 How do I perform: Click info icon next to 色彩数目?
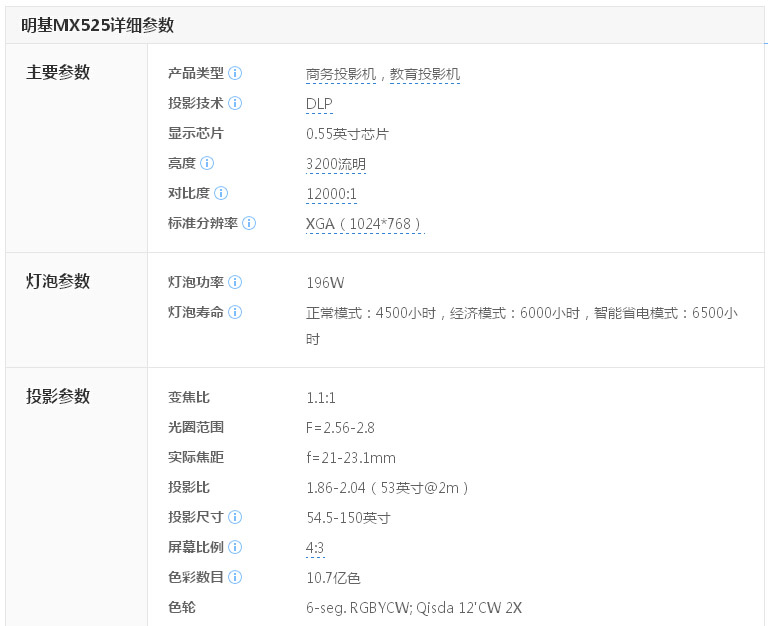coord(235,577)
